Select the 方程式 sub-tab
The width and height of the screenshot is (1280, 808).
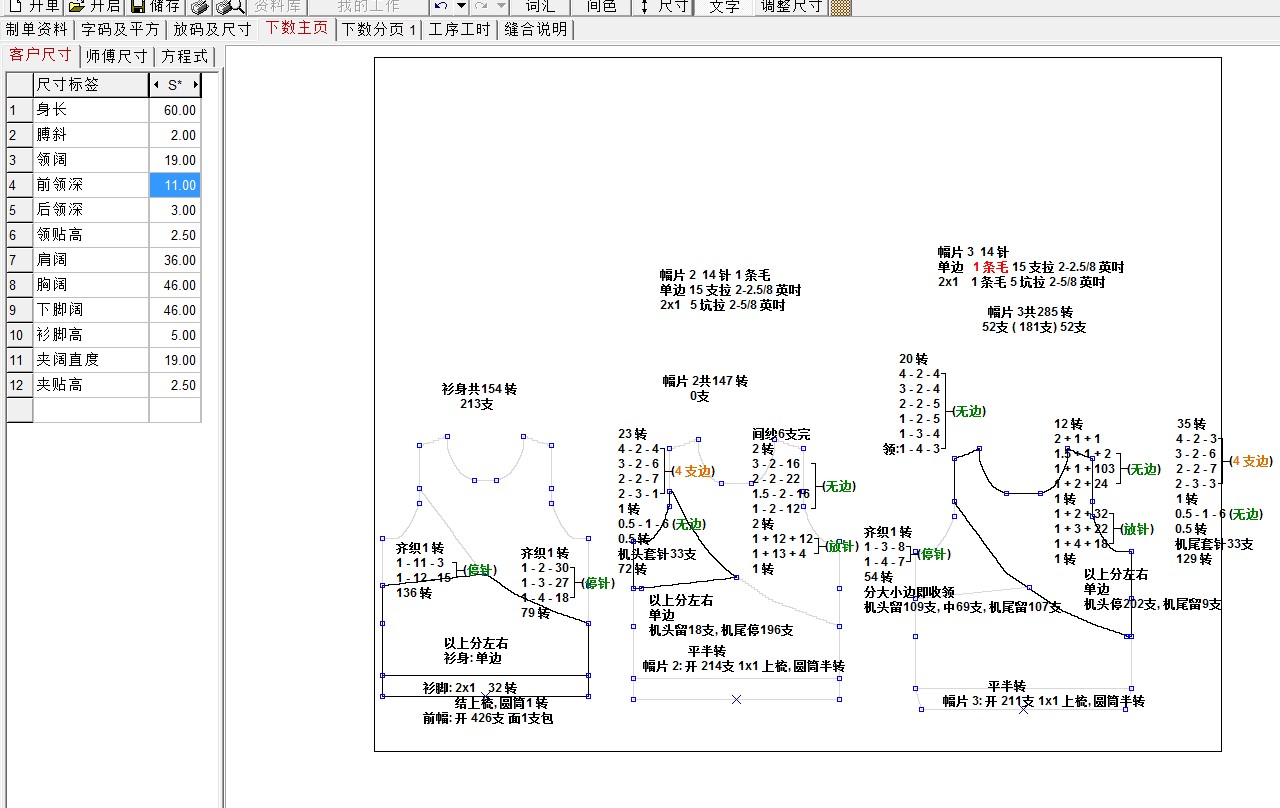tap(184, 56)
